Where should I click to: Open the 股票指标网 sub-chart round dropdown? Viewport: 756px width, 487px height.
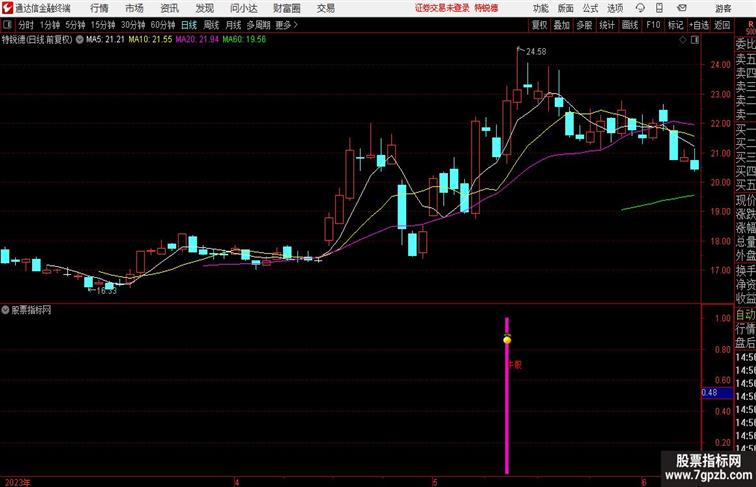click(x=5, y=310)
